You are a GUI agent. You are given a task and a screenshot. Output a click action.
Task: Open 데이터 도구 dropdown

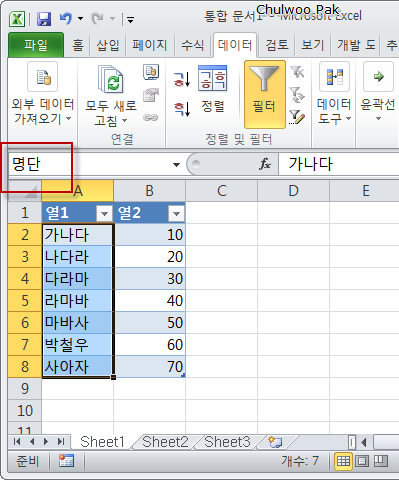pos(334,93)
